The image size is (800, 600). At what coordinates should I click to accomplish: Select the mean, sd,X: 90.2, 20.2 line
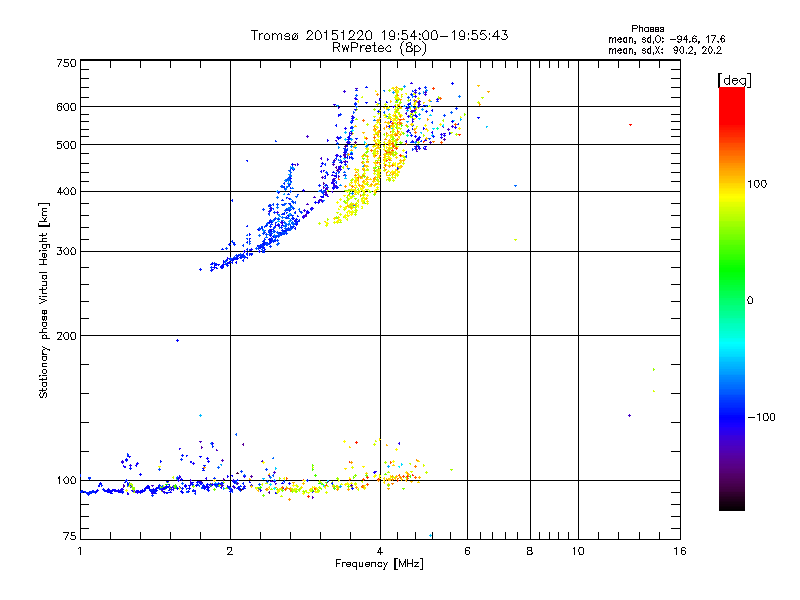tap(665, 50)
